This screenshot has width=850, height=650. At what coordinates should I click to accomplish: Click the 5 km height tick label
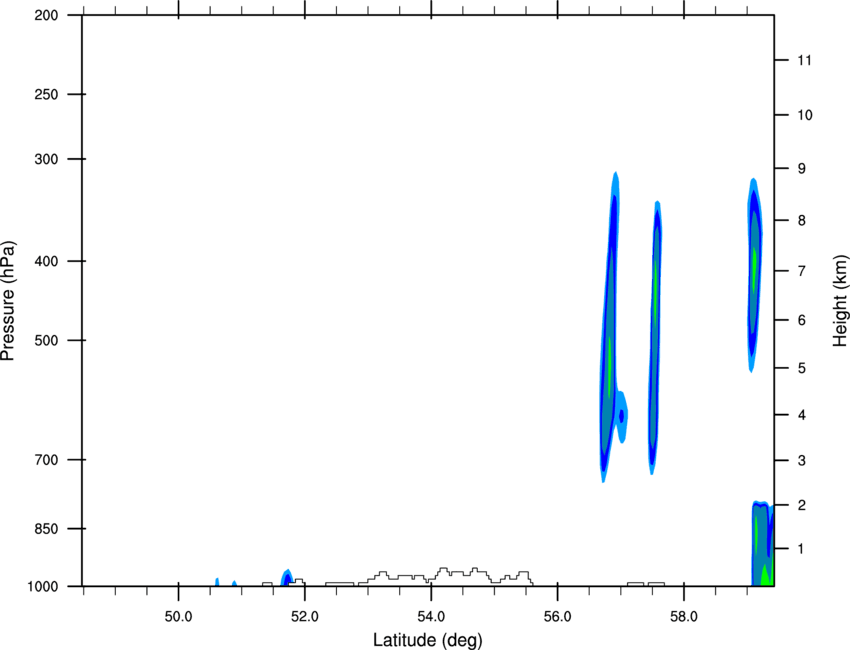(801, 368)
